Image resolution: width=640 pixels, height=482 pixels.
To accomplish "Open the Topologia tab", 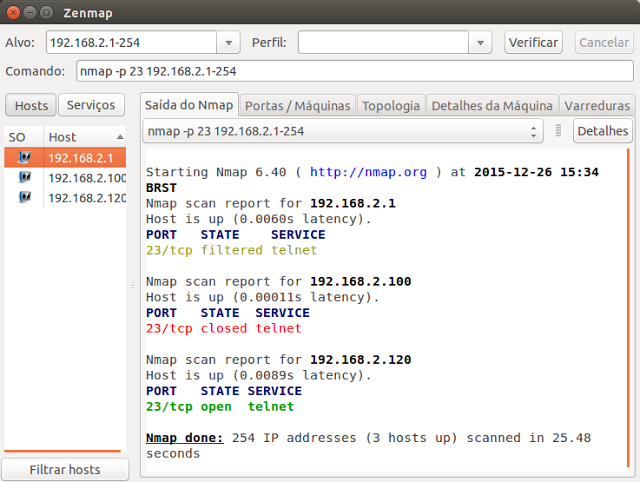I will (391, 106).
